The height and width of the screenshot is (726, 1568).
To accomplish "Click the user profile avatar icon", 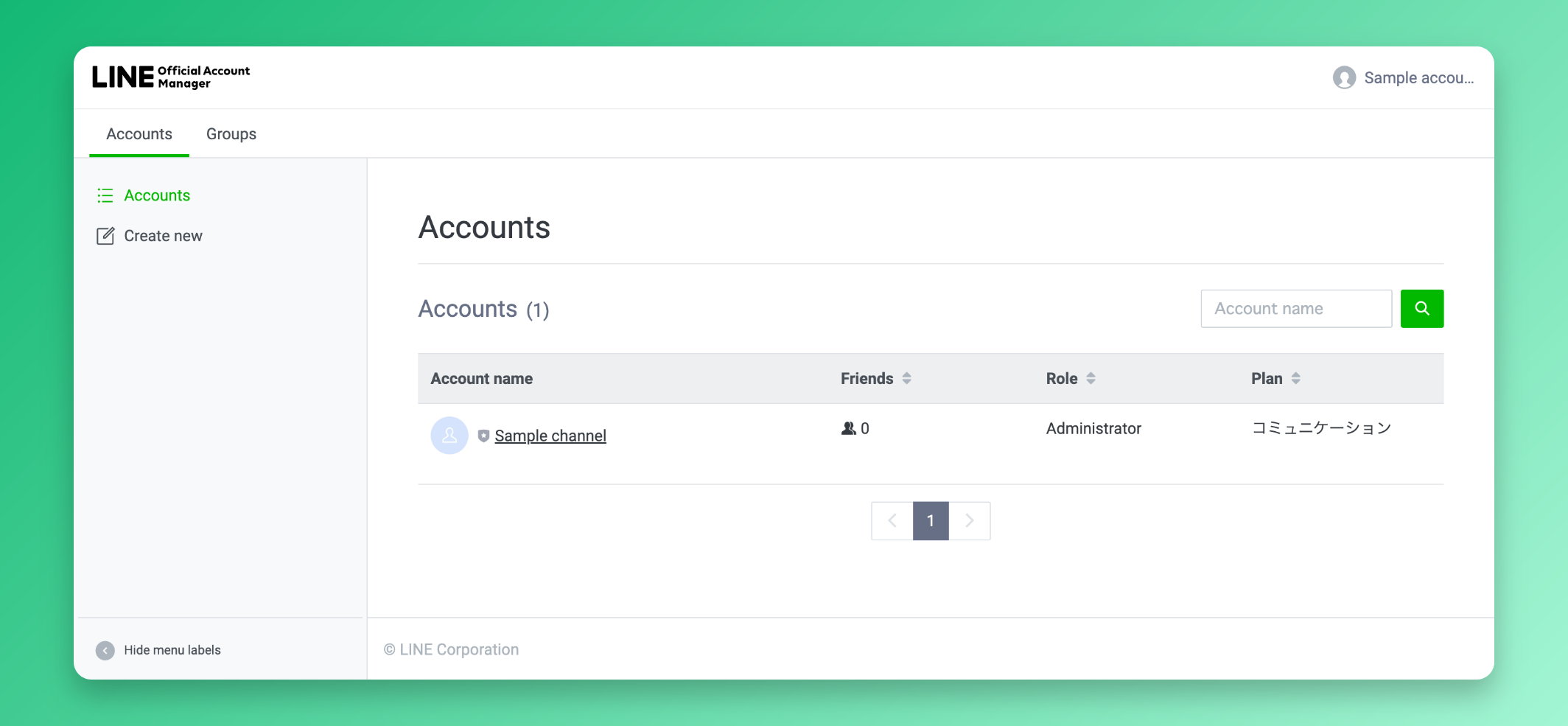I will click(x=1344, y=78).
